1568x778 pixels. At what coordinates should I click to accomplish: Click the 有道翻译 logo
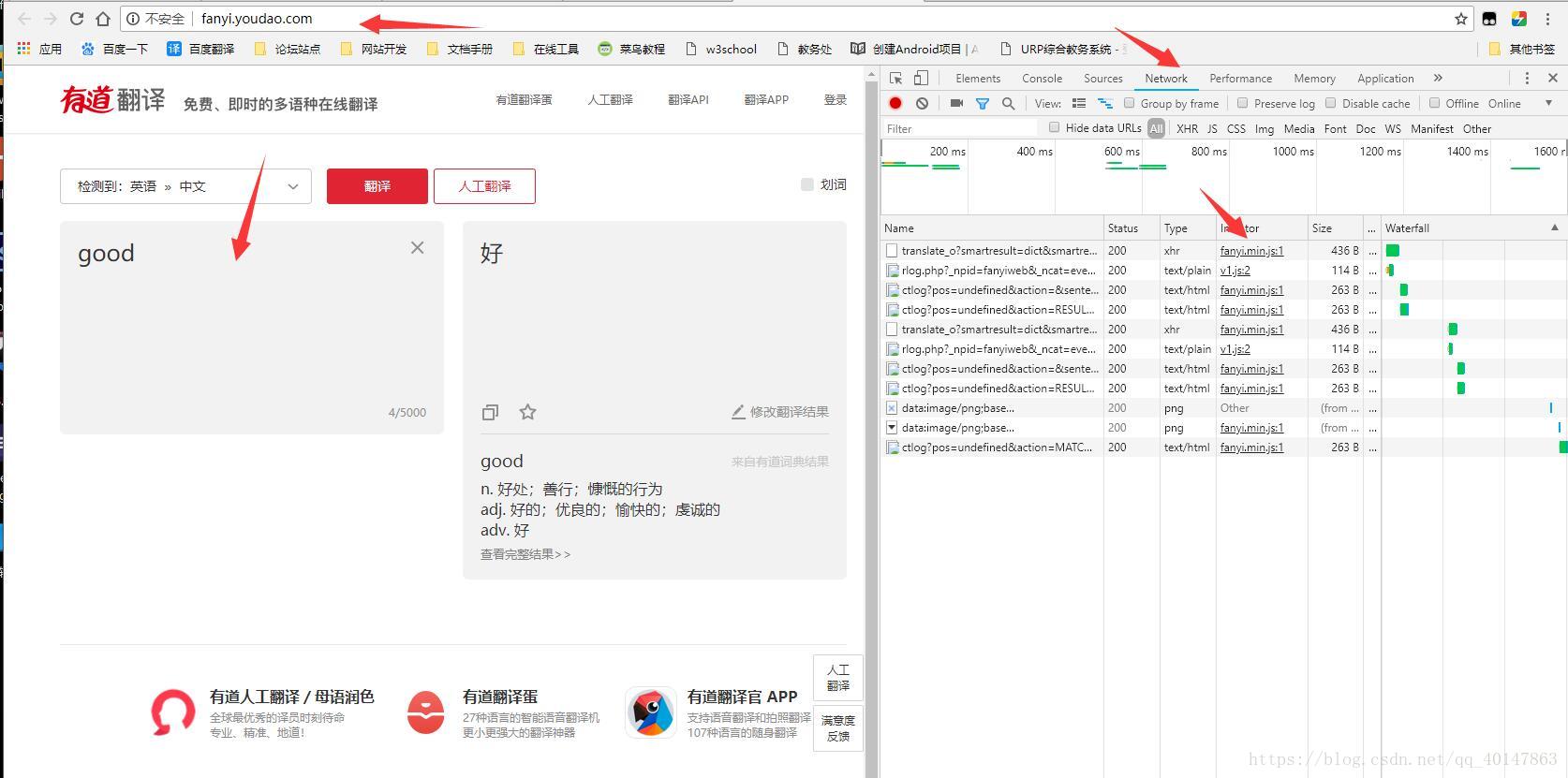[x=112, y=99]
